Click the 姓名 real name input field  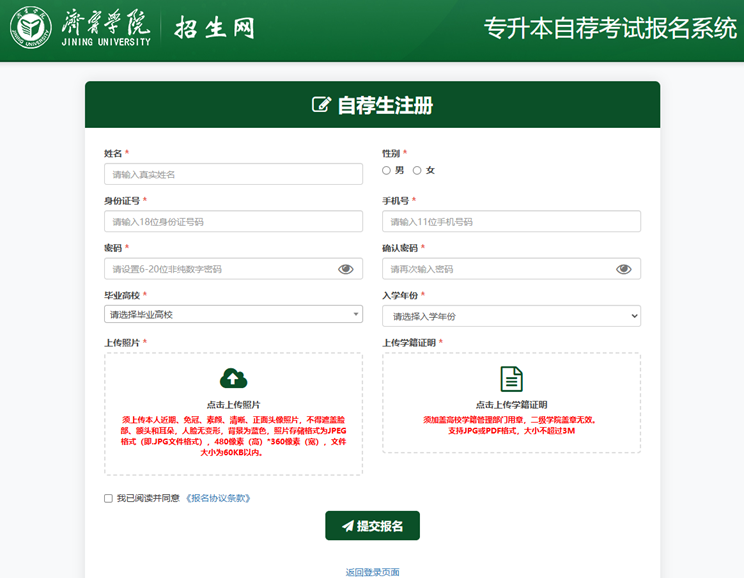[233, 174]
